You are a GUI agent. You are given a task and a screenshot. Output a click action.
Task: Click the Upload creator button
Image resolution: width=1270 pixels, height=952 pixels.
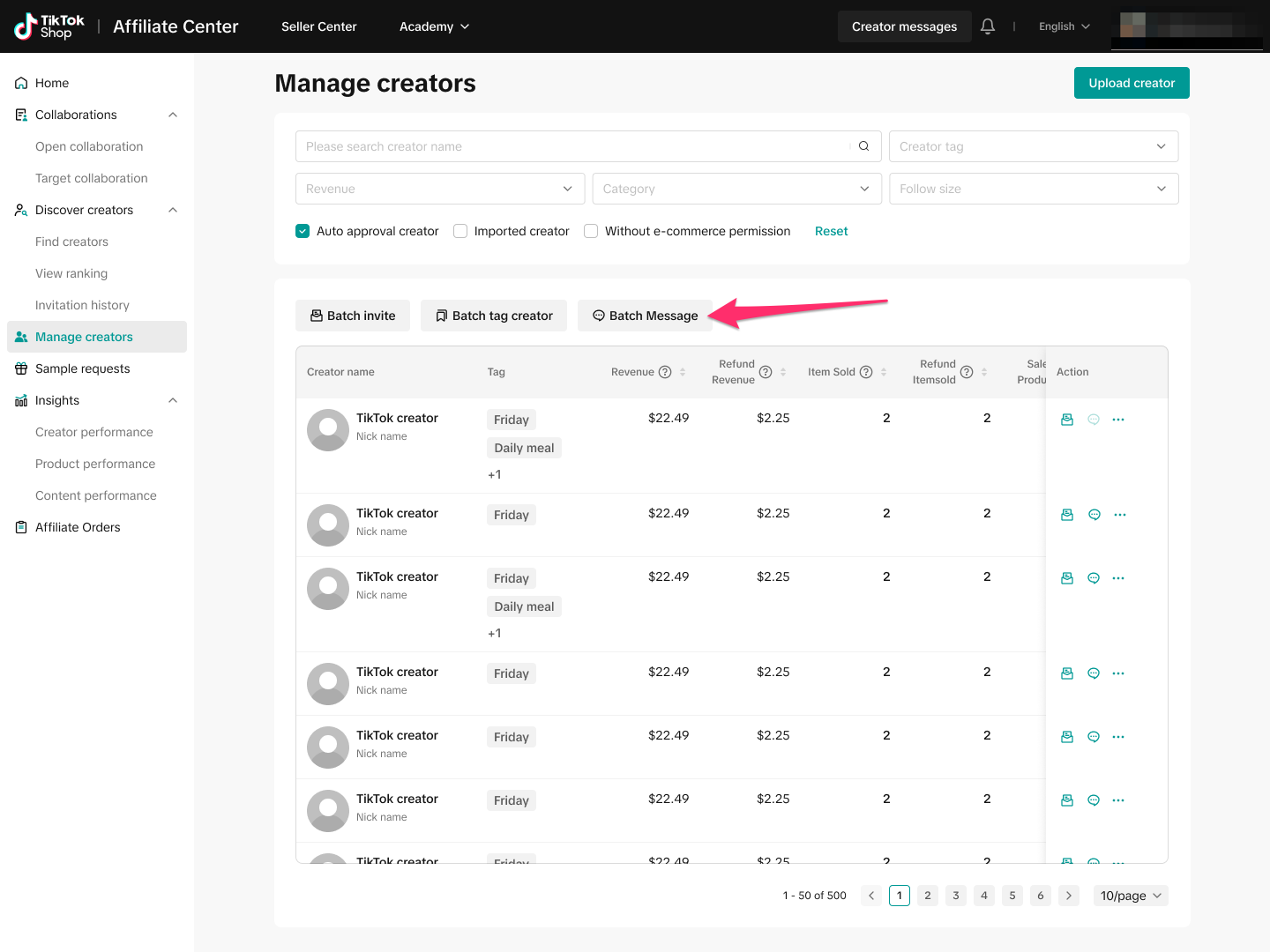pyautogui.click(x=1131, y=83)
